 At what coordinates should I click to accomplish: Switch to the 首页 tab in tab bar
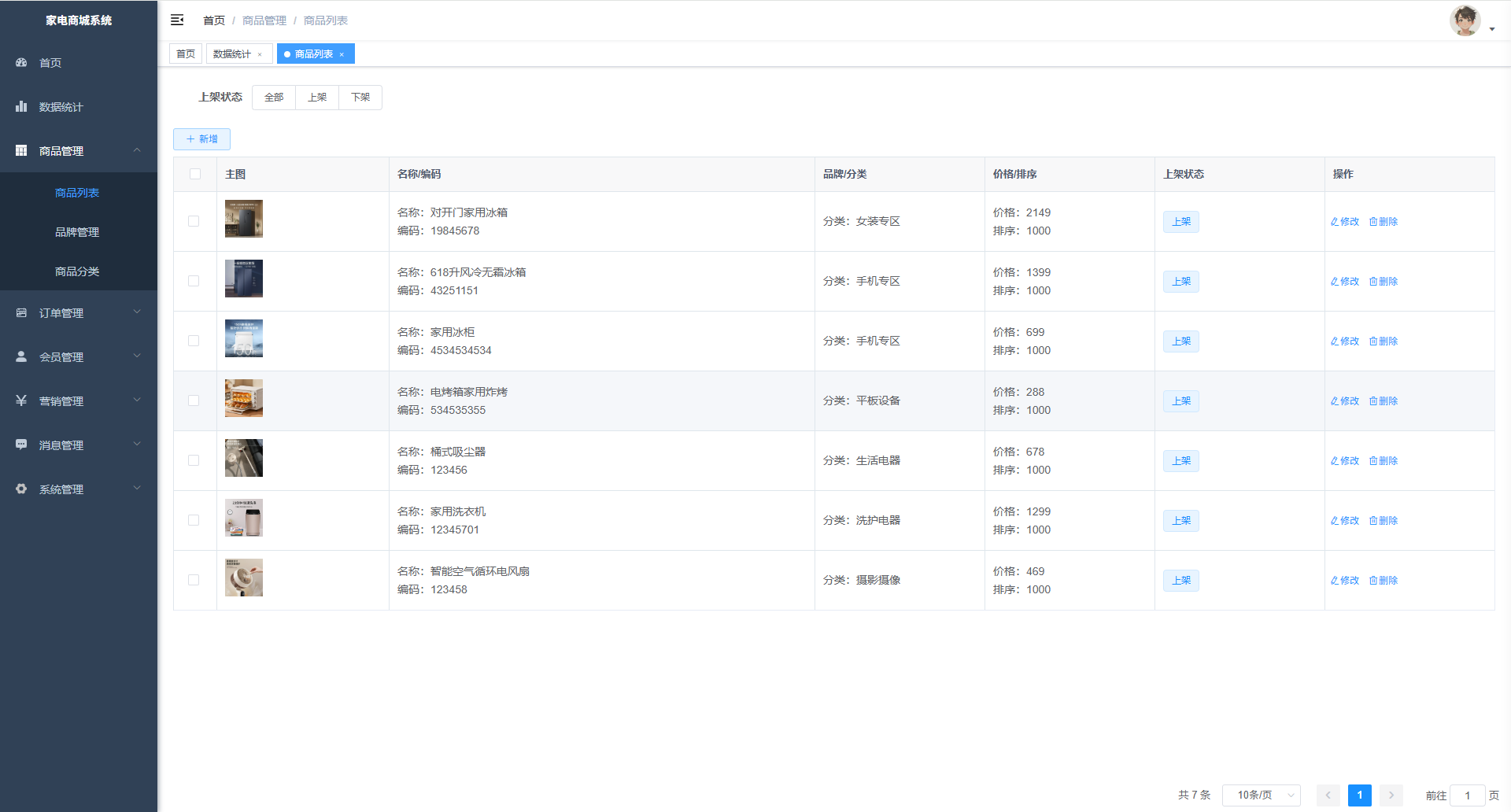click(x=186, y=54)
